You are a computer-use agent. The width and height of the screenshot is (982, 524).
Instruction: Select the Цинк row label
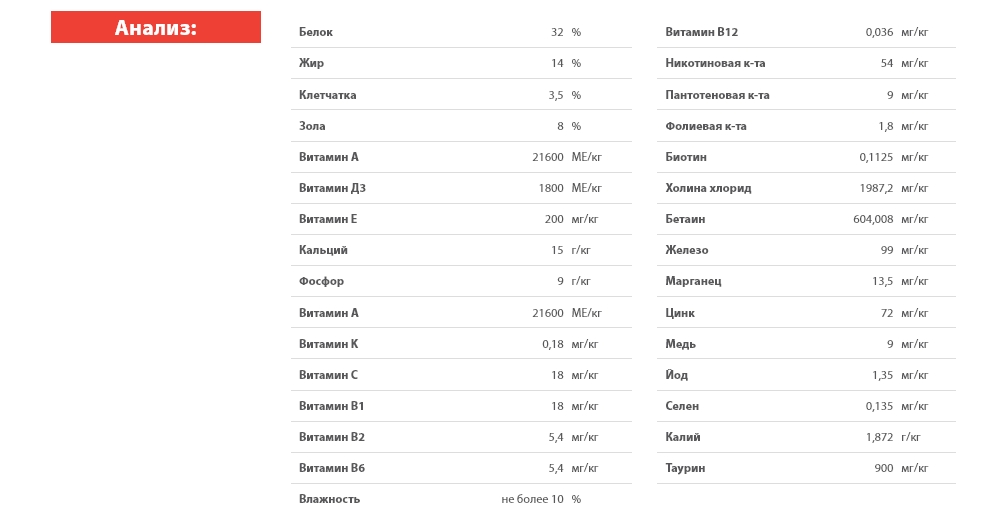(x=680, y=312)
